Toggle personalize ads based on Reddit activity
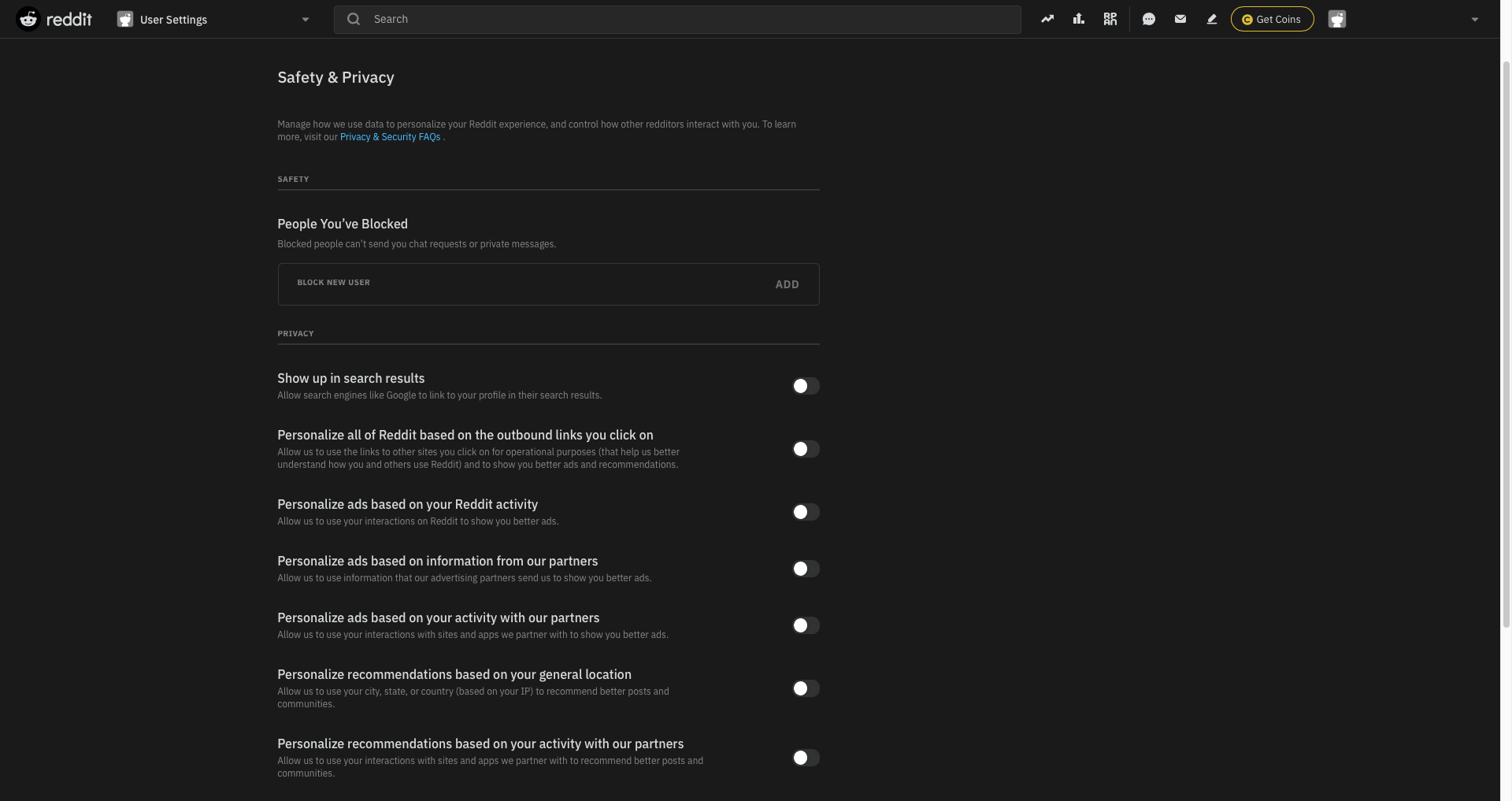This screenshot has width=1512, height=801. point(806,512)
